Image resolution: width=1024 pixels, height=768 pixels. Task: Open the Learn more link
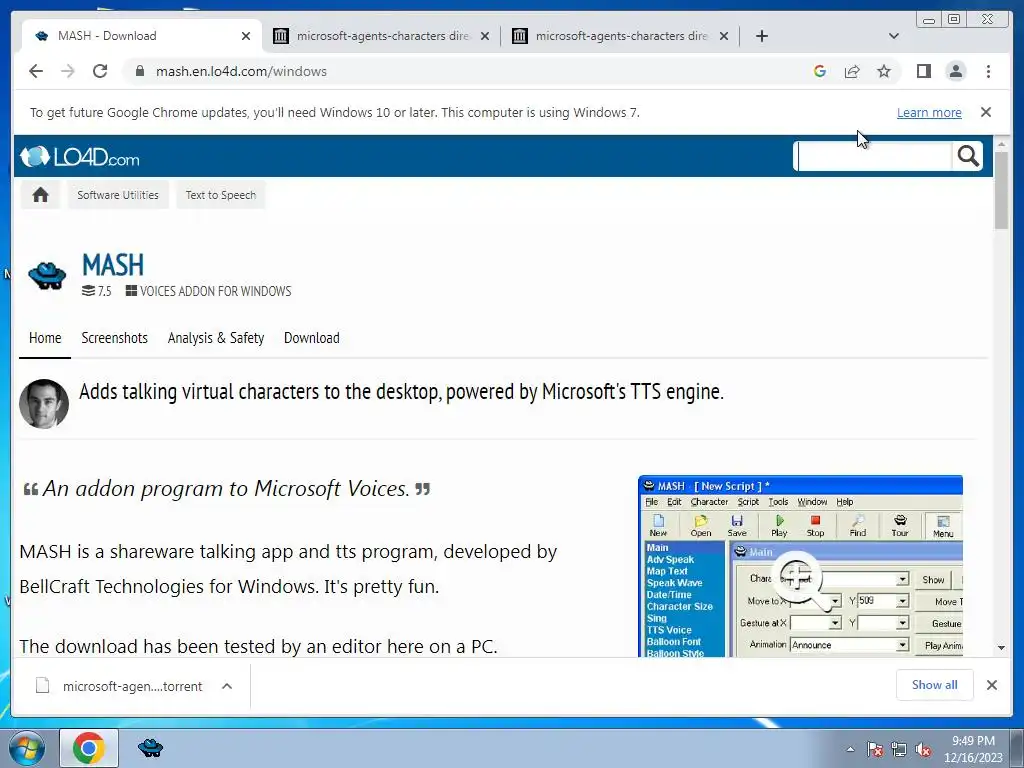coord(929,112)
